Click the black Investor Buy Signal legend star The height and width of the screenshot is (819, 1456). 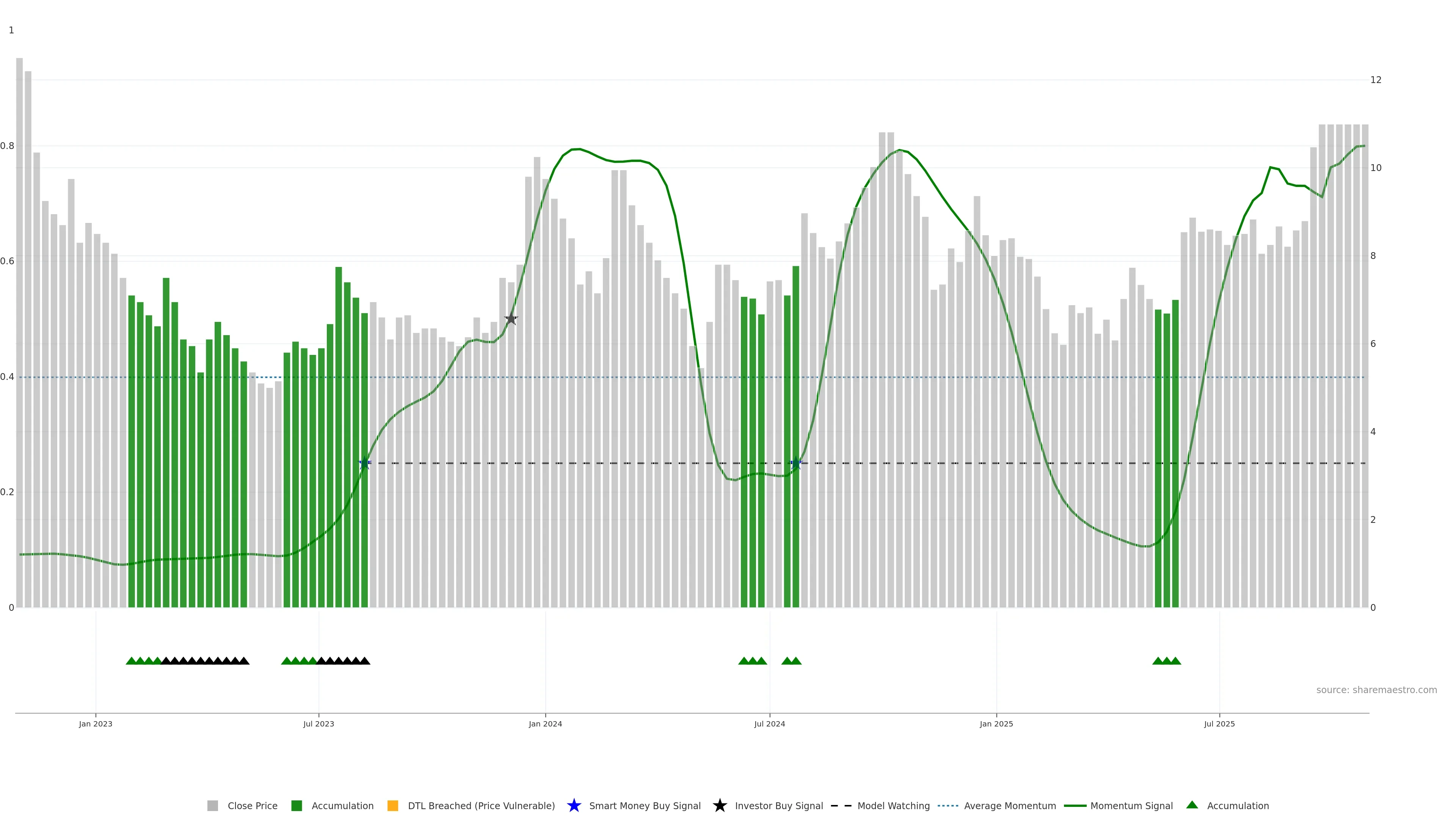tap(720, 806)
